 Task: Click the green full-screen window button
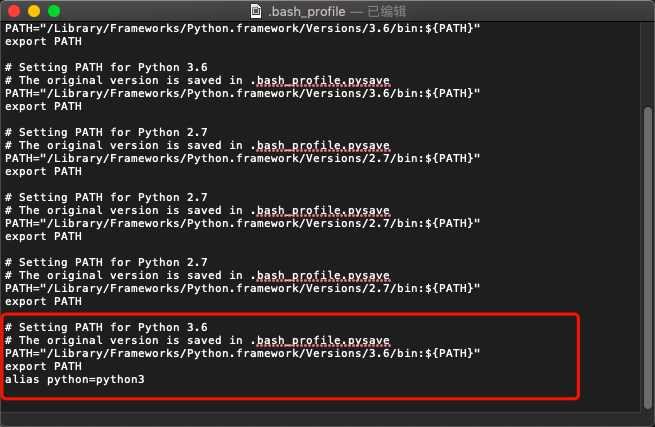(54, 11)
